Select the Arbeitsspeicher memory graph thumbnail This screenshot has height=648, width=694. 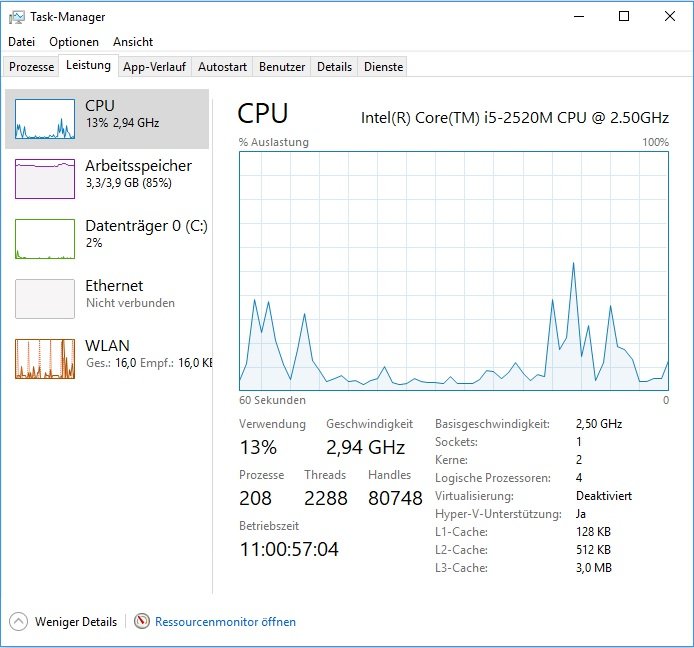coord(45,179)
